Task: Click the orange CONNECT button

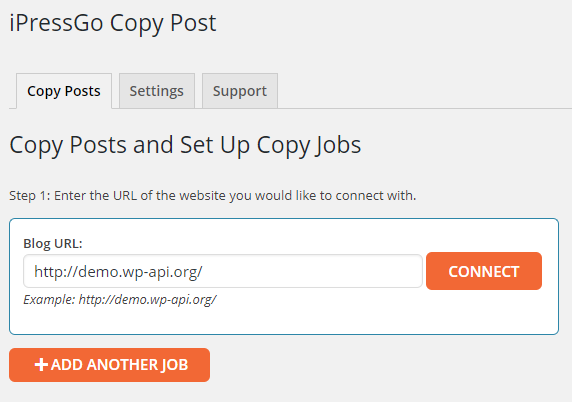Action: click(484, 271)
